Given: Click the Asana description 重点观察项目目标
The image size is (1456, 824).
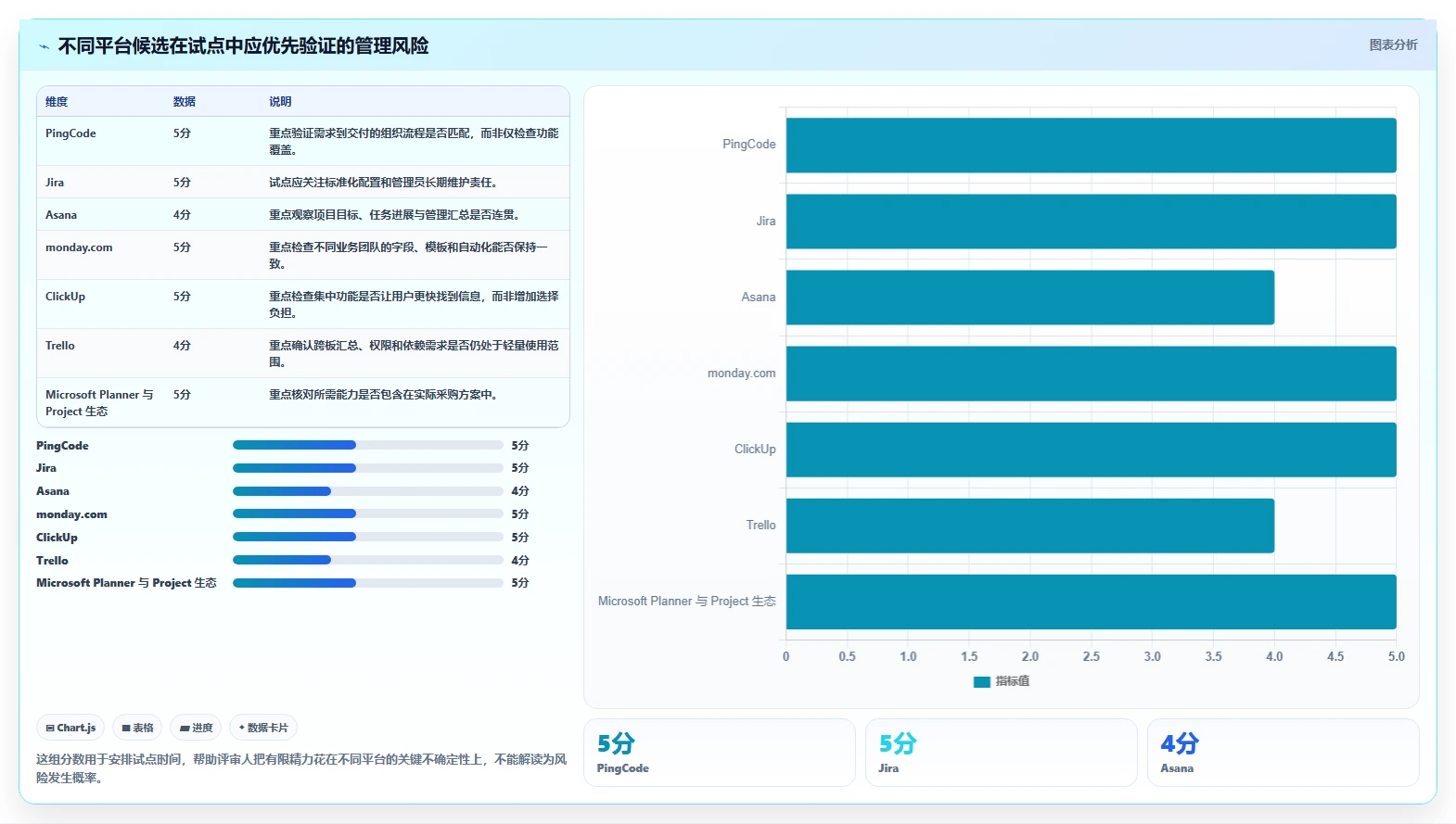Looking at the screenshot, I should click(395, 215).
